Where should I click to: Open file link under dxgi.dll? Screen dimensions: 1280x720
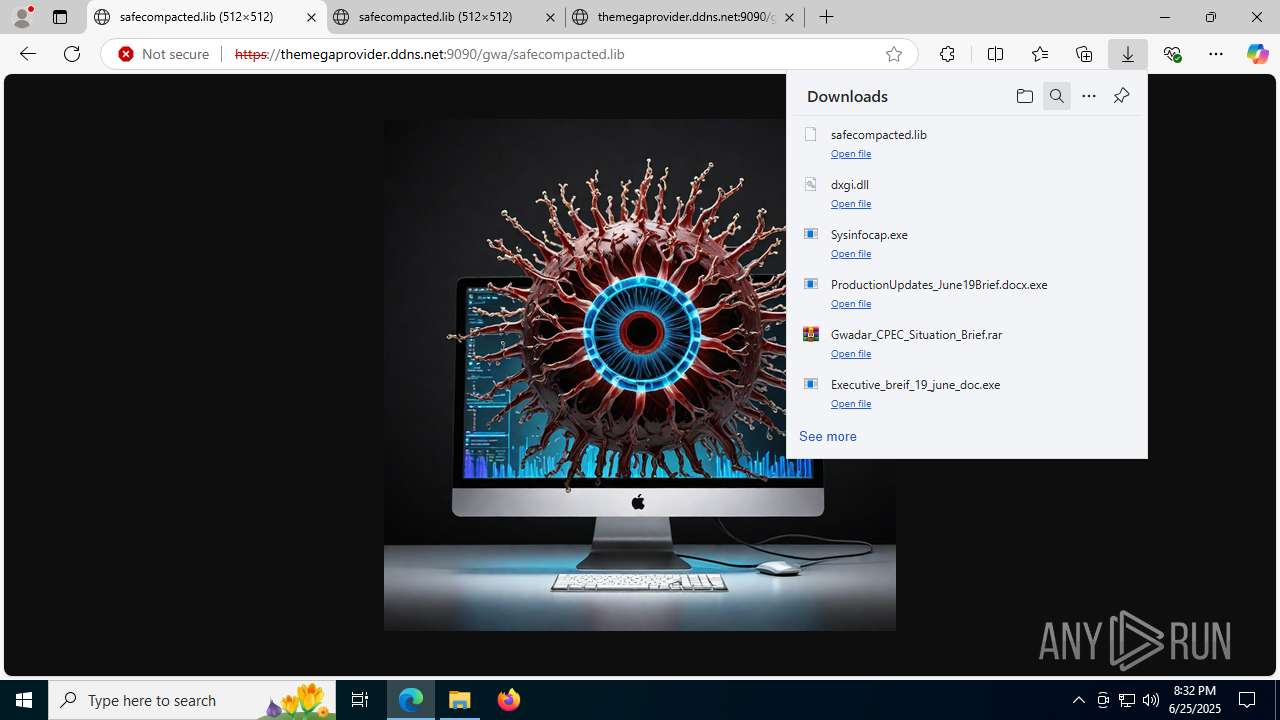851,203
